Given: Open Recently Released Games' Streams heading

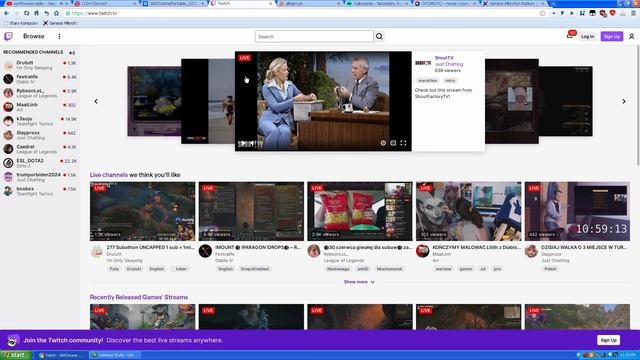Looking at the screenshot, I should [x=139, y=297].
